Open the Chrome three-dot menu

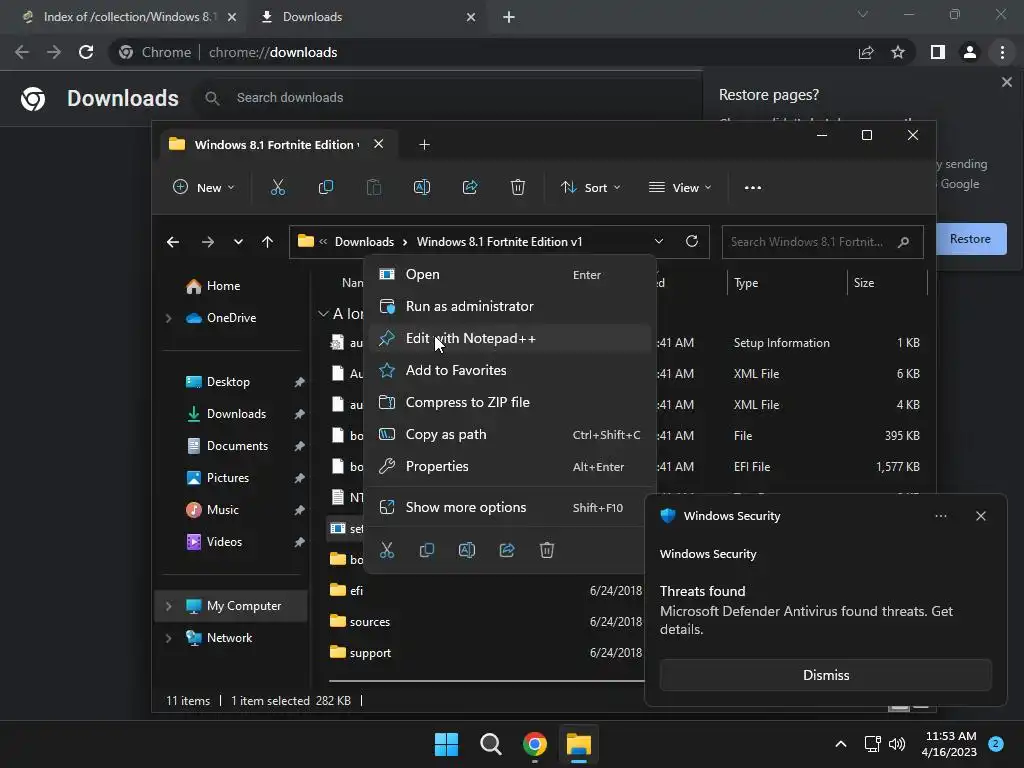[1002, 52]
